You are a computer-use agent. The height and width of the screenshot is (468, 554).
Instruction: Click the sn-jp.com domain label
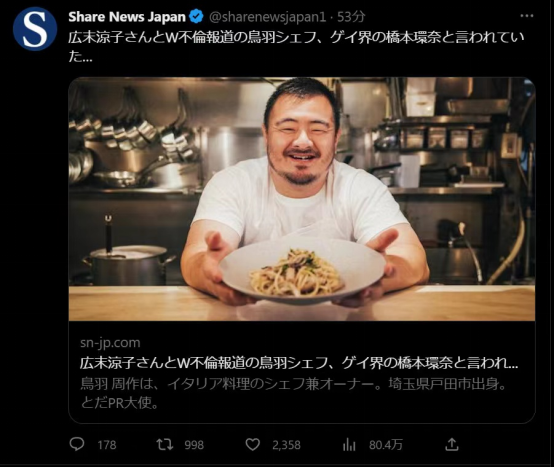click(110, 343)
